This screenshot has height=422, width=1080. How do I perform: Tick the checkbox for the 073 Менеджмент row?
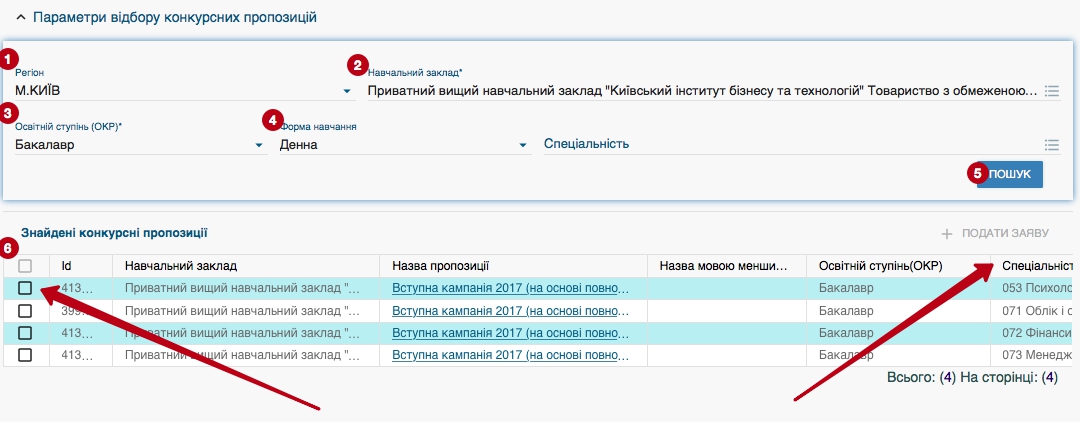pos(25,355)
